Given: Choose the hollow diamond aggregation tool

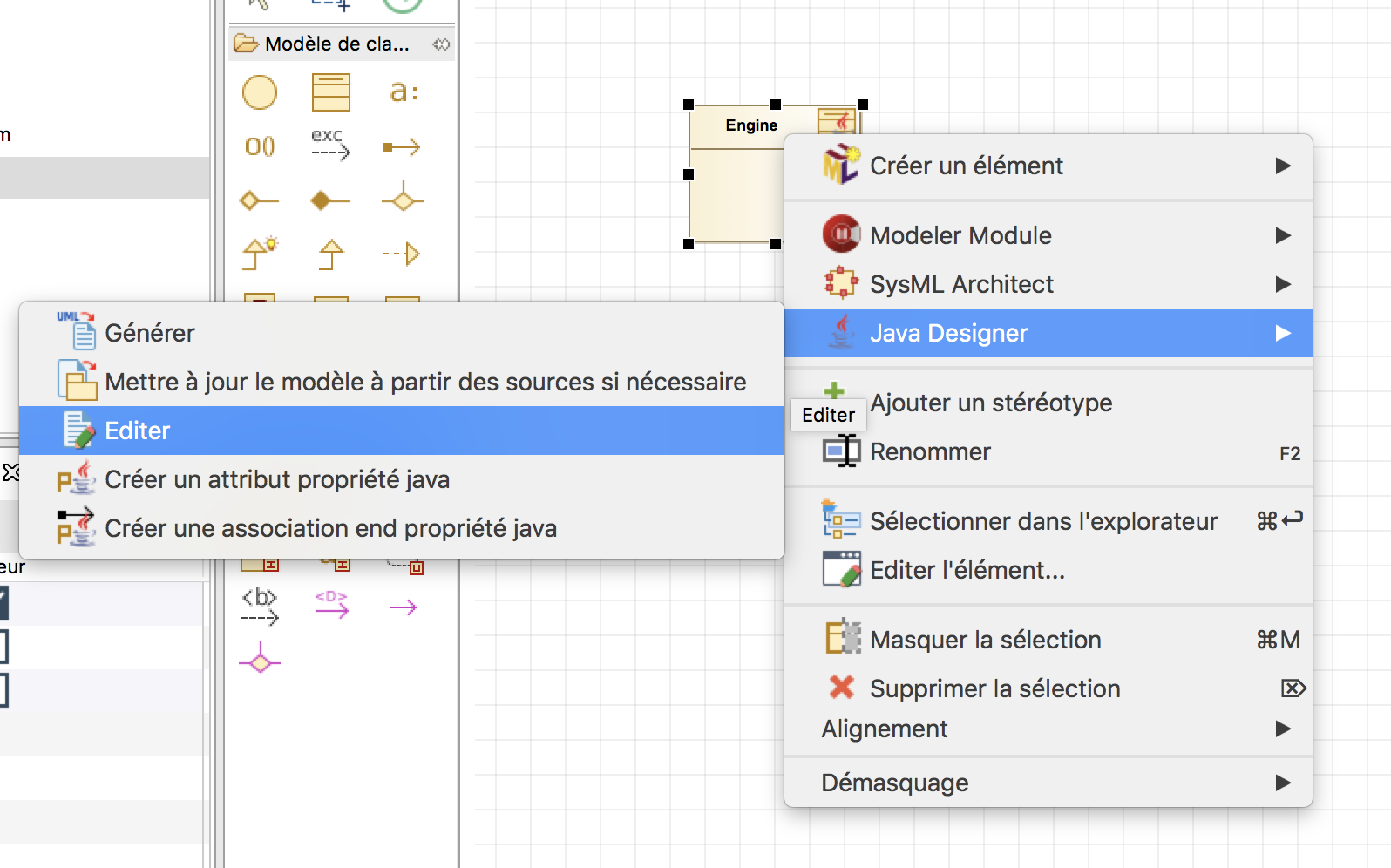Looking at the screenshot, I should click(x=259, y=201).
